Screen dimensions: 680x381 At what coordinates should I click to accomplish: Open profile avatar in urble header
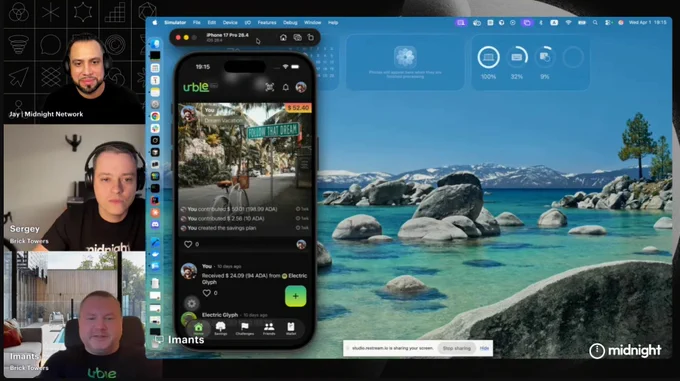pos(301,87)
